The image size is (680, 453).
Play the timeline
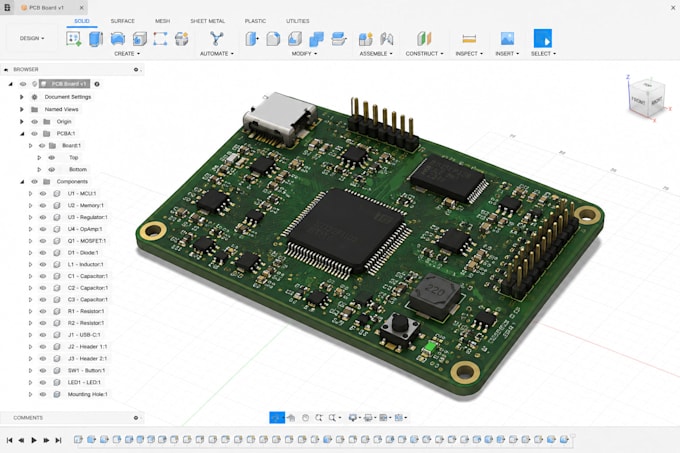[x=34, y=440]
